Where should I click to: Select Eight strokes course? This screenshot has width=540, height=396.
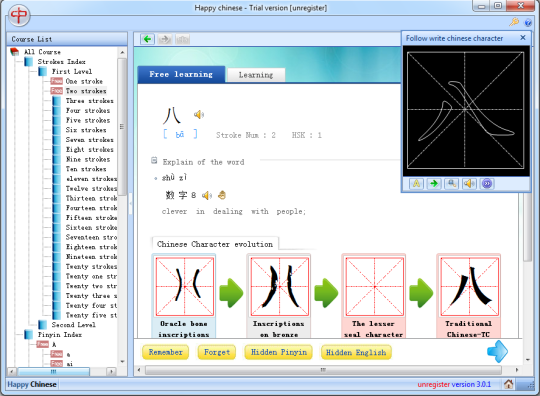(x=90, y=149)
